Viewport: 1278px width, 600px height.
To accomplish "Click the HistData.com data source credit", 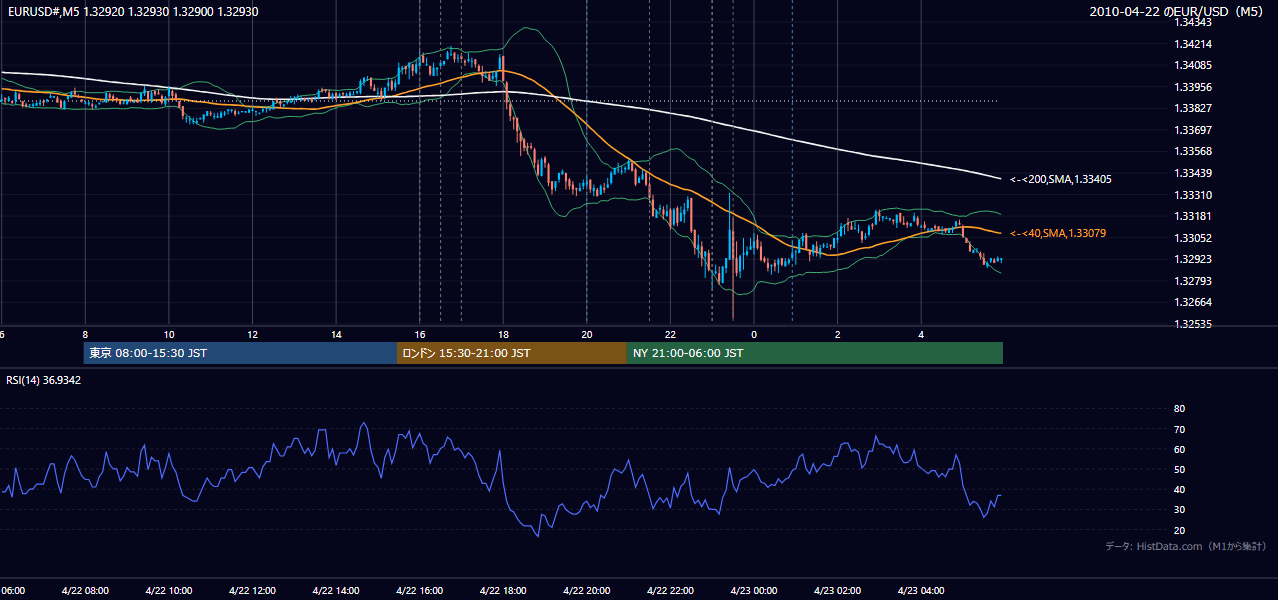I will 1186,546.
